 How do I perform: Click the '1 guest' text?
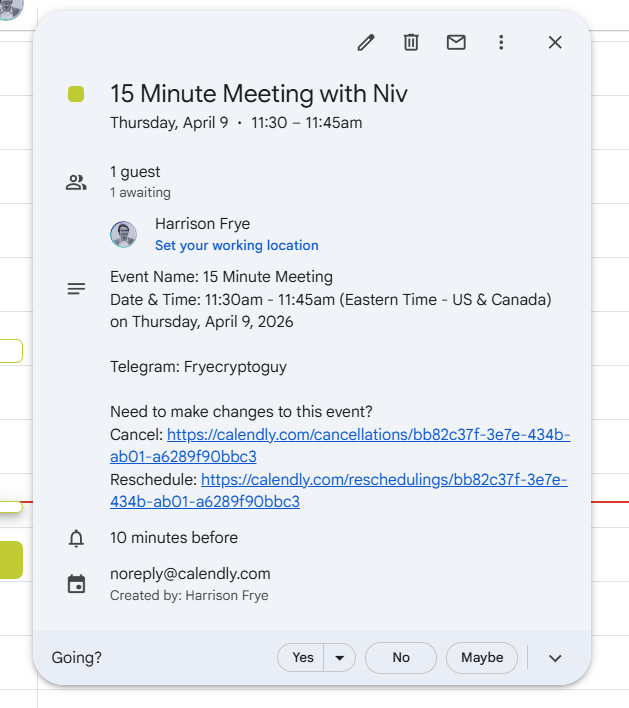tap(135, 172)
